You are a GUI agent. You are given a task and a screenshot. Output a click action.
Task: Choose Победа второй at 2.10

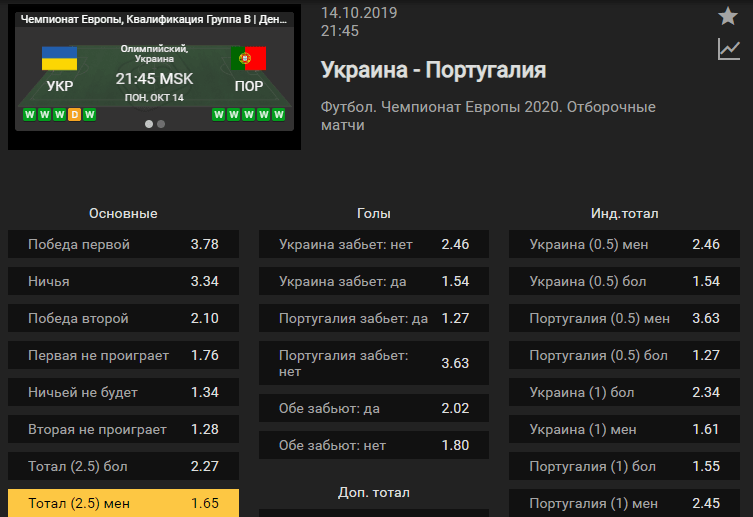(123, 318)
